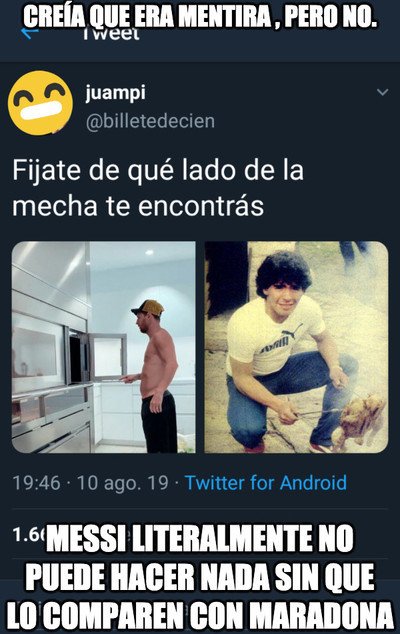
Task: Select the 10 ago. 19 date
Action: (123, 483)
